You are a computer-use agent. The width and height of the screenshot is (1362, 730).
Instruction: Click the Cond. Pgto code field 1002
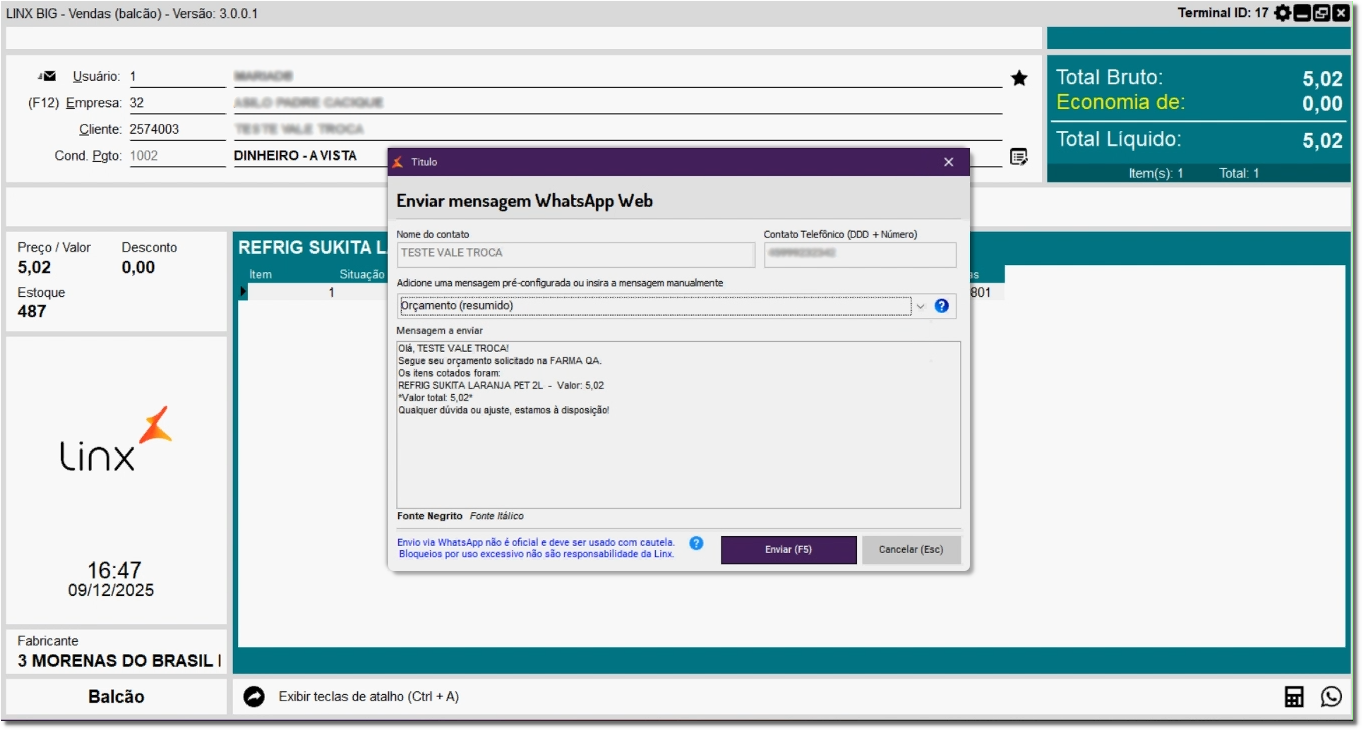pyautogui.click(x=178, y=156)
